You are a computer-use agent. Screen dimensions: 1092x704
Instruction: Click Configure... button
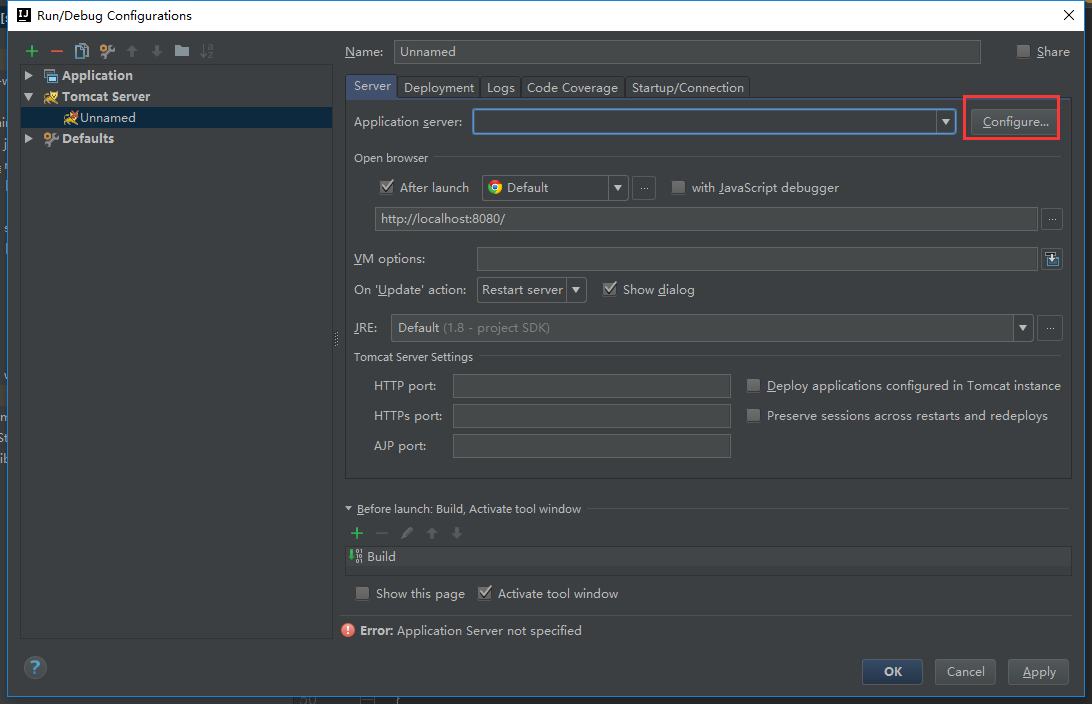tap(1015, 122)
